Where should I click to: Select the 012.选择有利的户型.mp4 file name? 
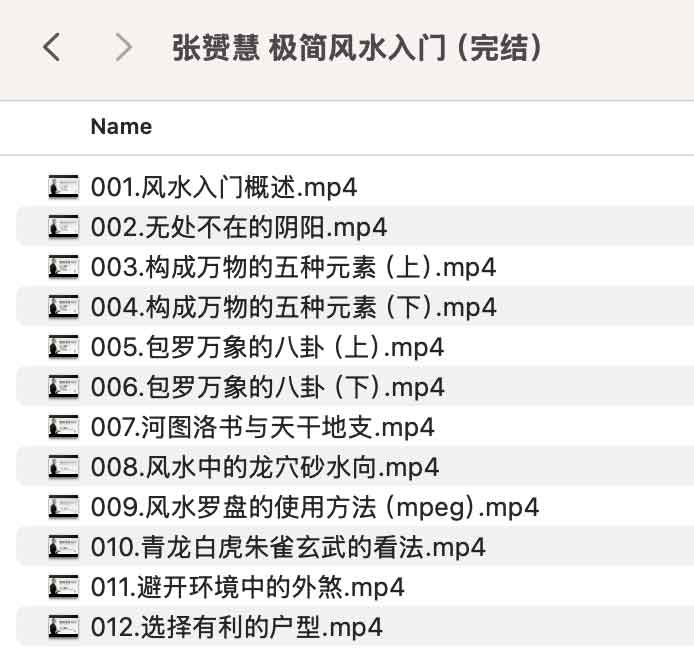point(237,627)
